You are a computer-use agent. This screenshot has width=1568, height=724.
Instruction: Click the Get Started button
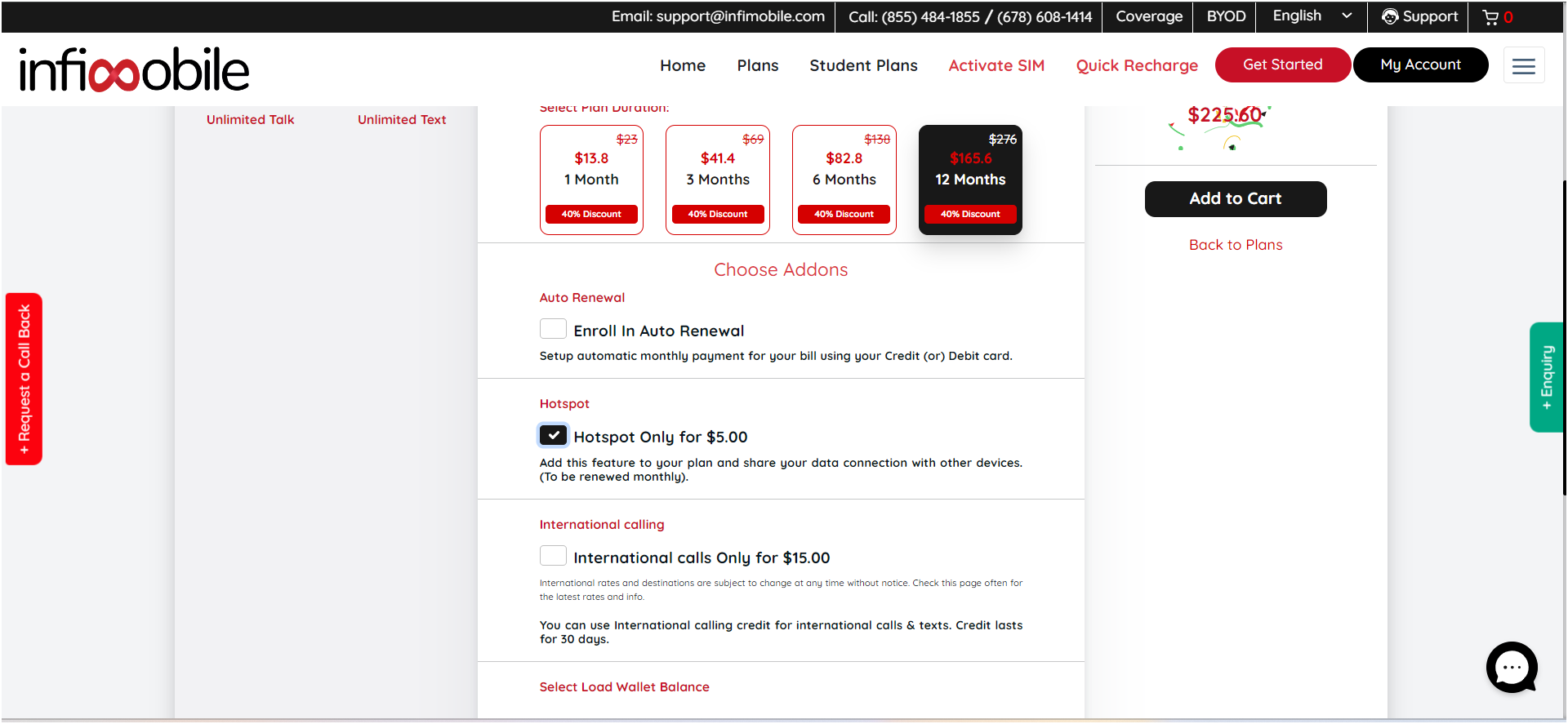pyautogui.click(x=1283, y=64)
